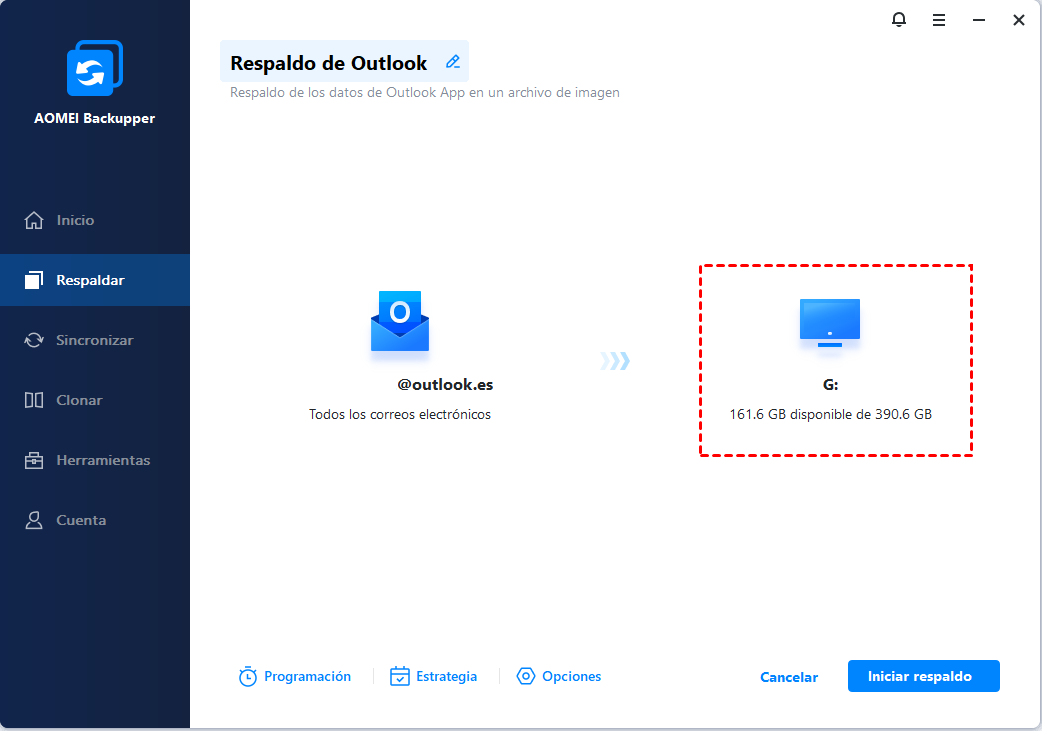Screen dimensions: 1042x731
Task: Click Cancelar
Action: tap(789, 677)
